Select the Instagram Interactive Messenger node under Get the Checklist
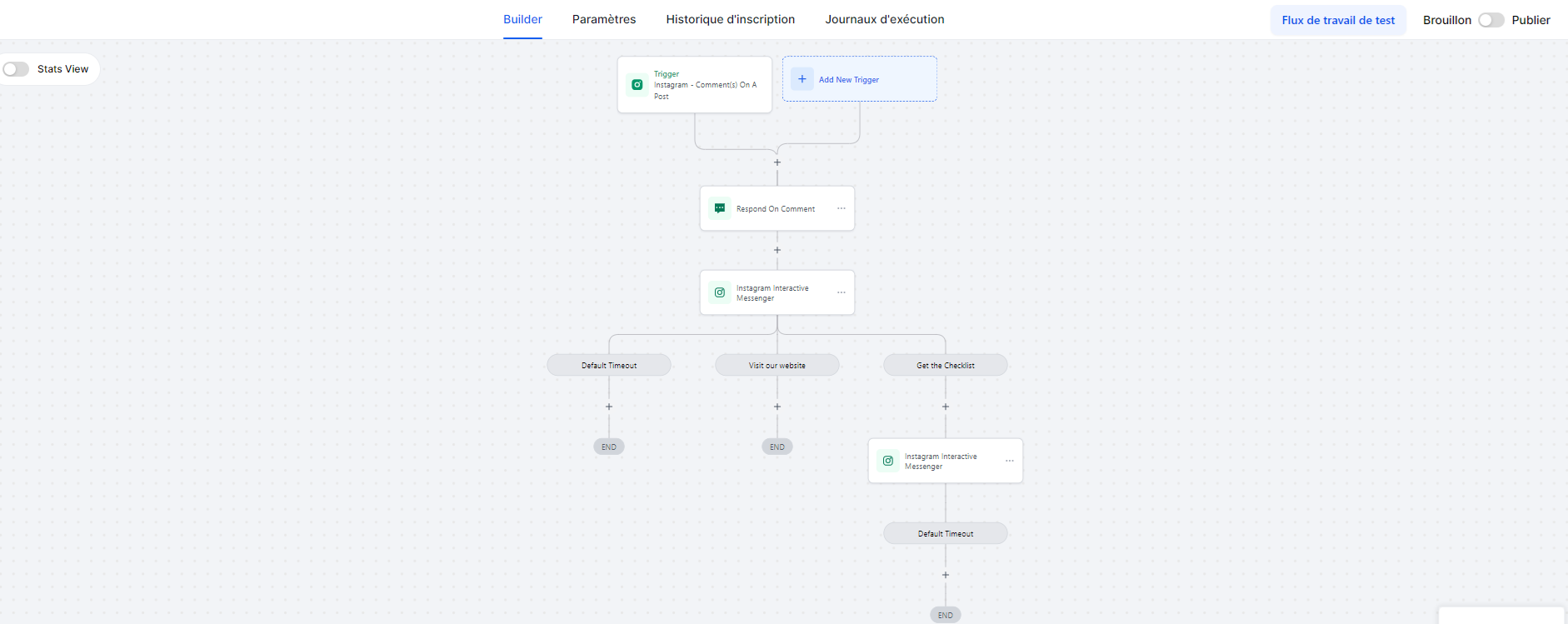The height and width of the screenshot is (624, 1568). (x=946, y=461)
